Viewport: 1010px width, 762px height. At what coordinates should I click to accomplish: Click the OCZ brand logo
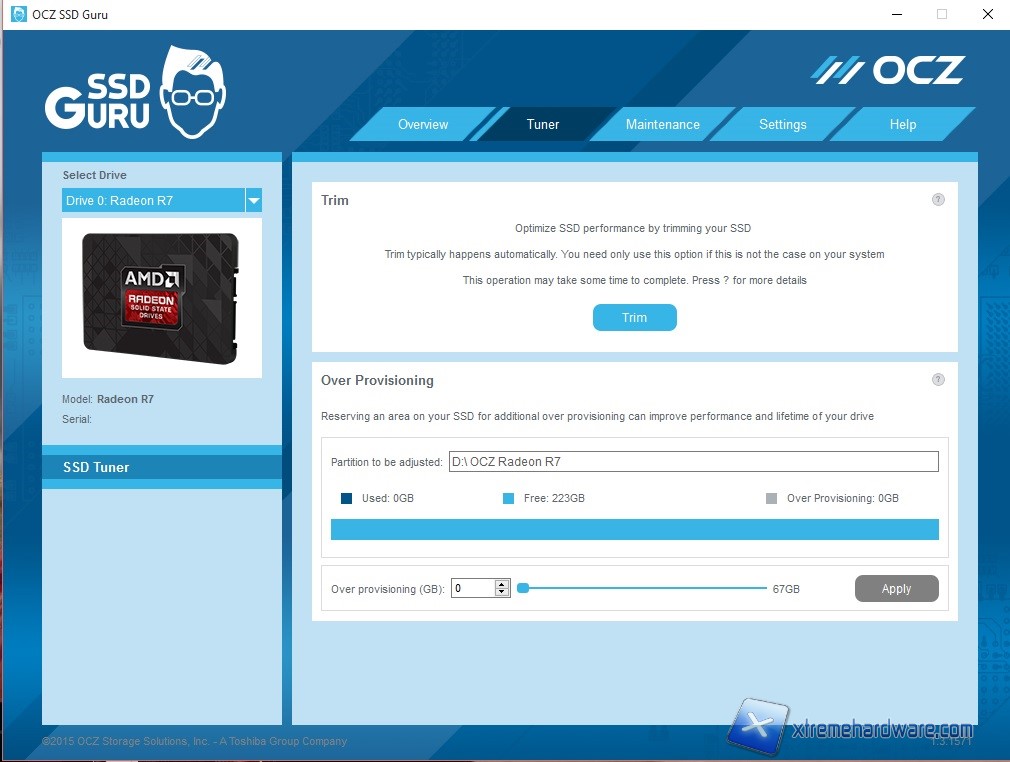[887, 70]
